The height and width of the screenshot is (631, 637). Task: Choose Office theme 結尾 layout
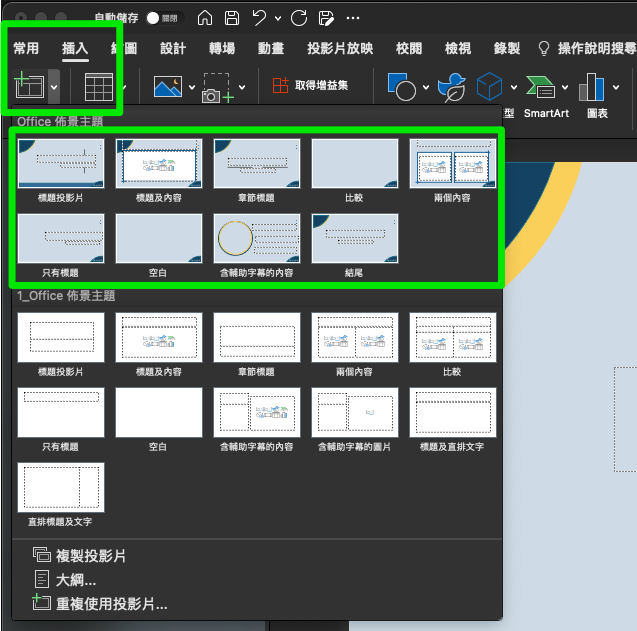(355, 239)
